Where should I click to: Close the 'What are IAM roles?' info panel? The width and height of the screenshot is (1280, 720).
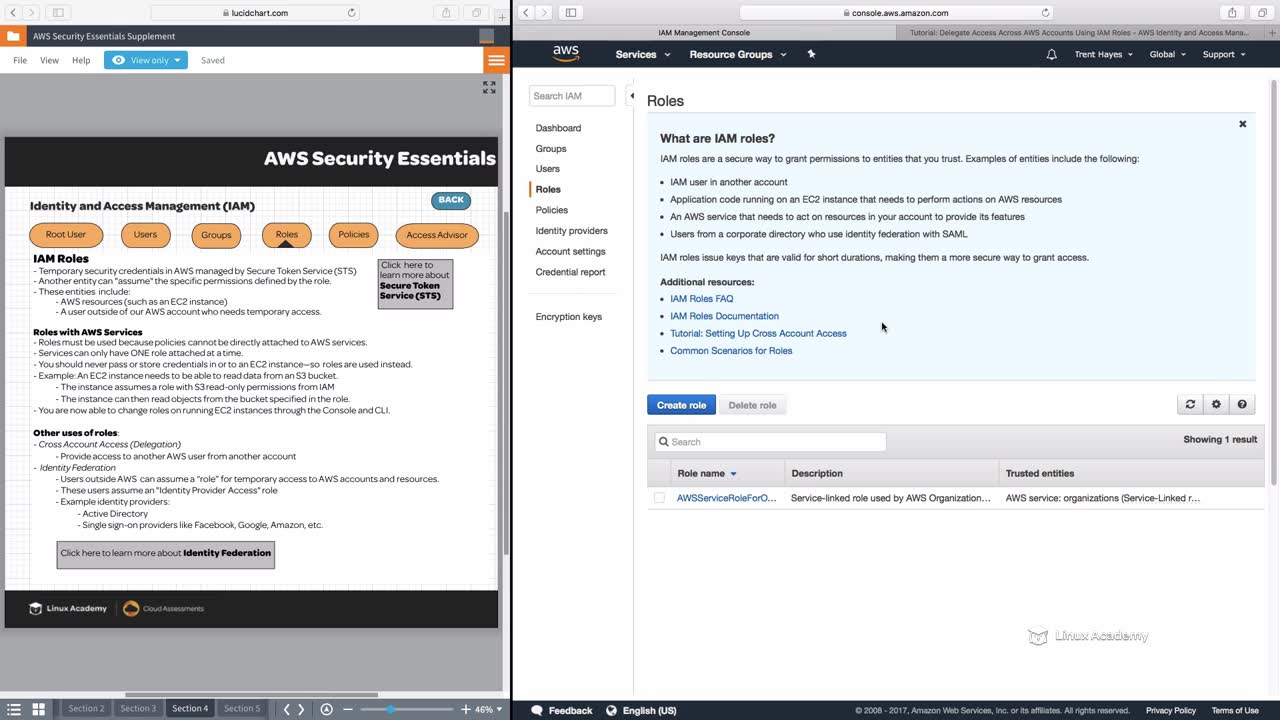[x=1243, y=124]
